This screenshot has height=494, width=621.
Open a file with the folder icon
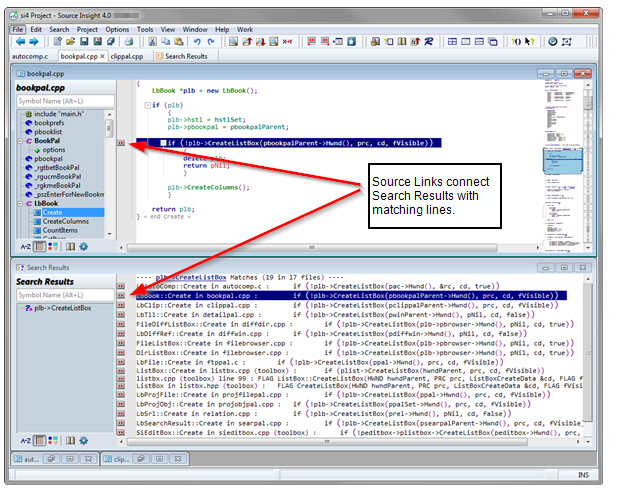[x=70, y=41]
